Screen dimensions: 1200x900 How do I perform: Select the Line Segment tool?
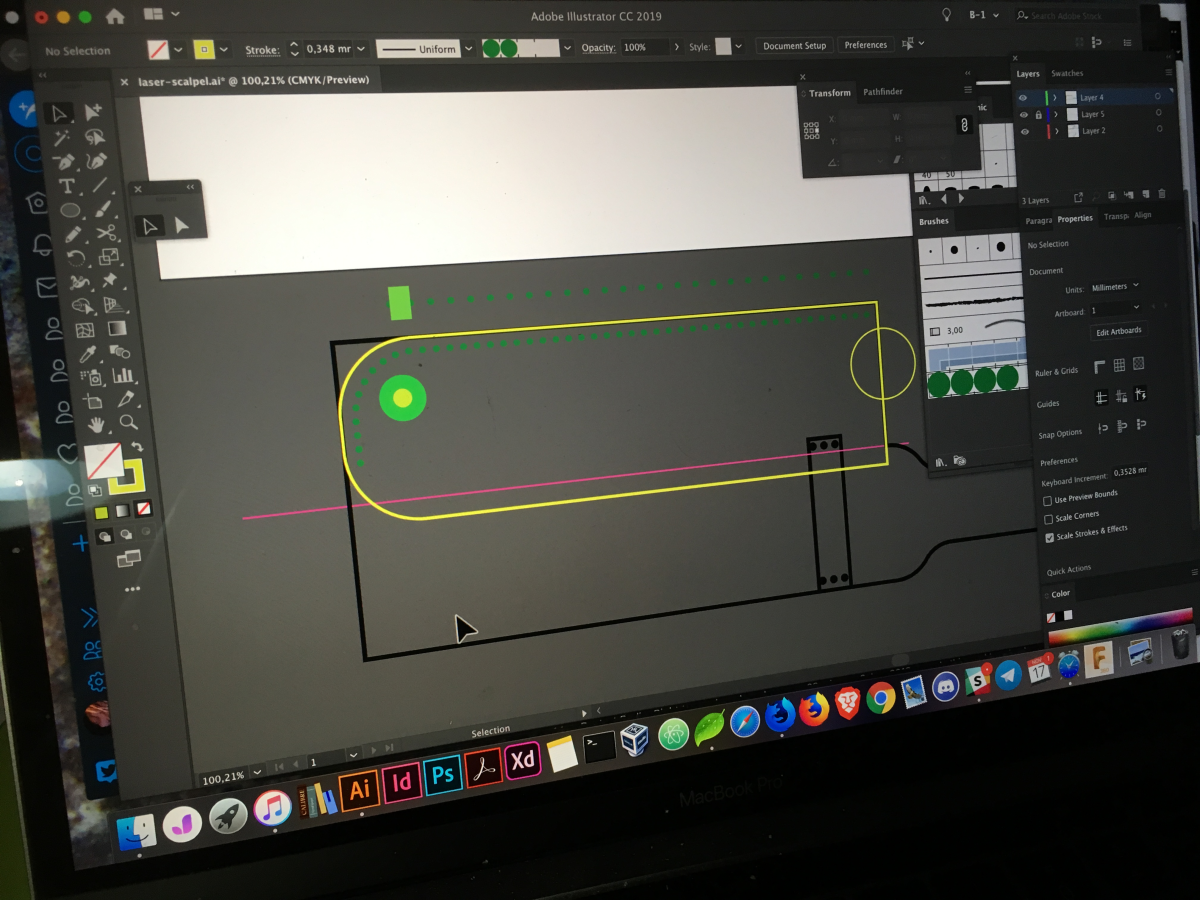[100, 185]
